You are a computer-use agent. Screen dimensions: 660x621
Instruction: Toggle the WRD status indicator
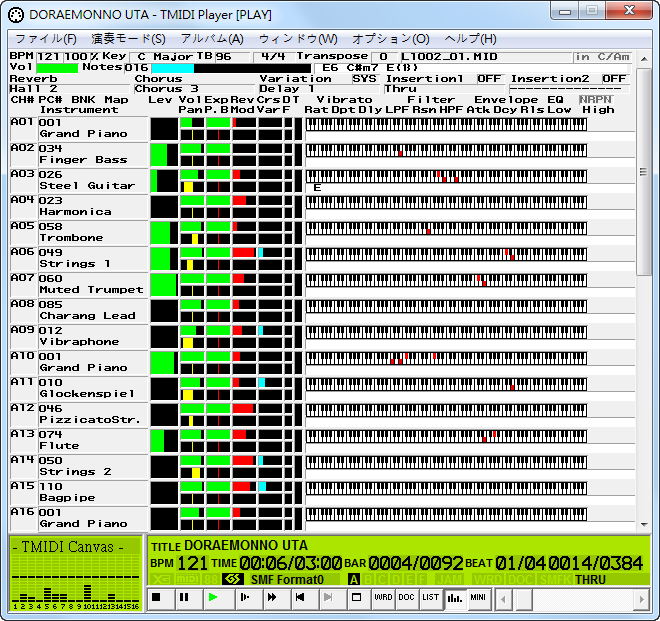[488, 579]
